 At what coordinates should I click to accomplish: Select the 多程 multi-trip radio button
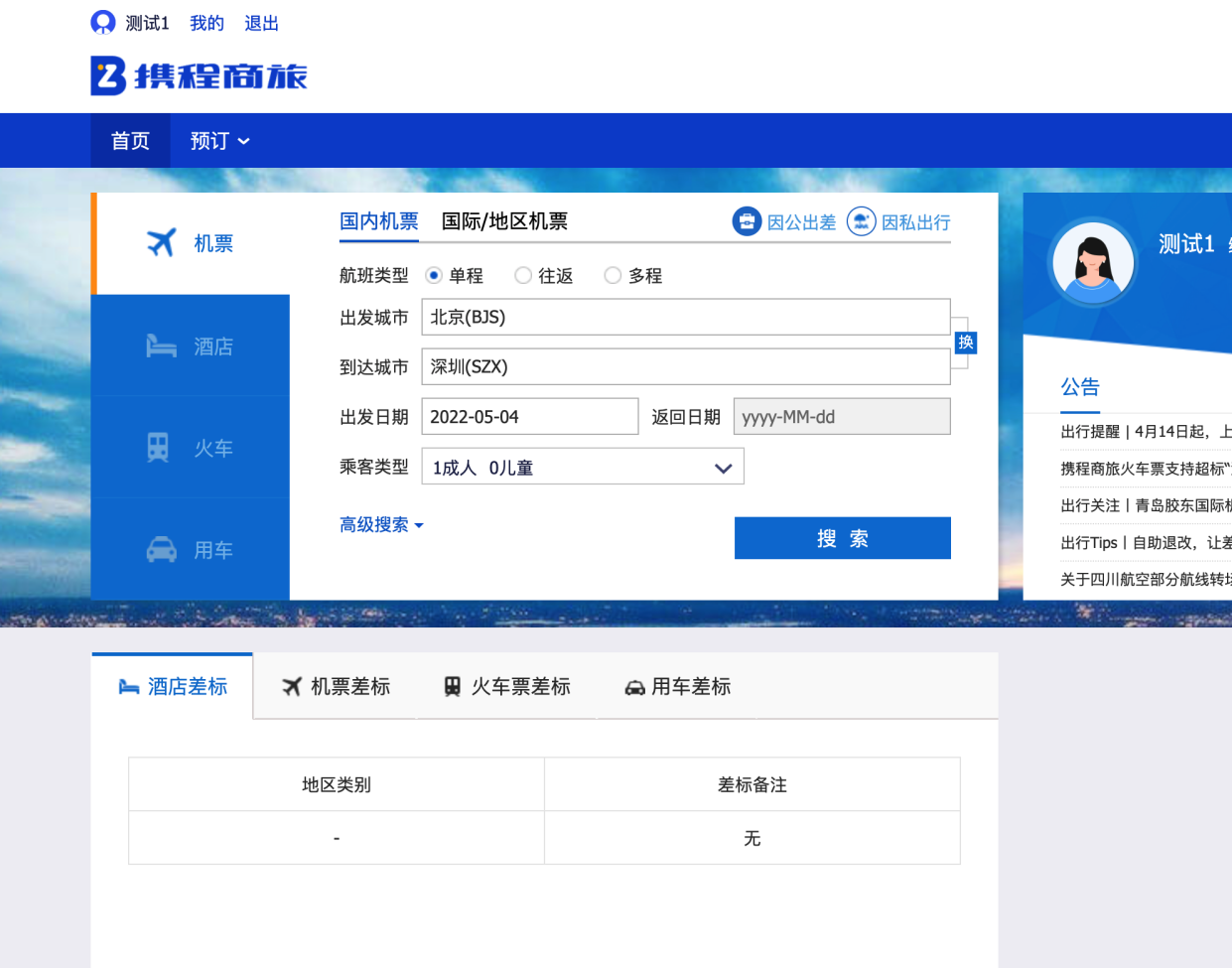pos(613,275)
